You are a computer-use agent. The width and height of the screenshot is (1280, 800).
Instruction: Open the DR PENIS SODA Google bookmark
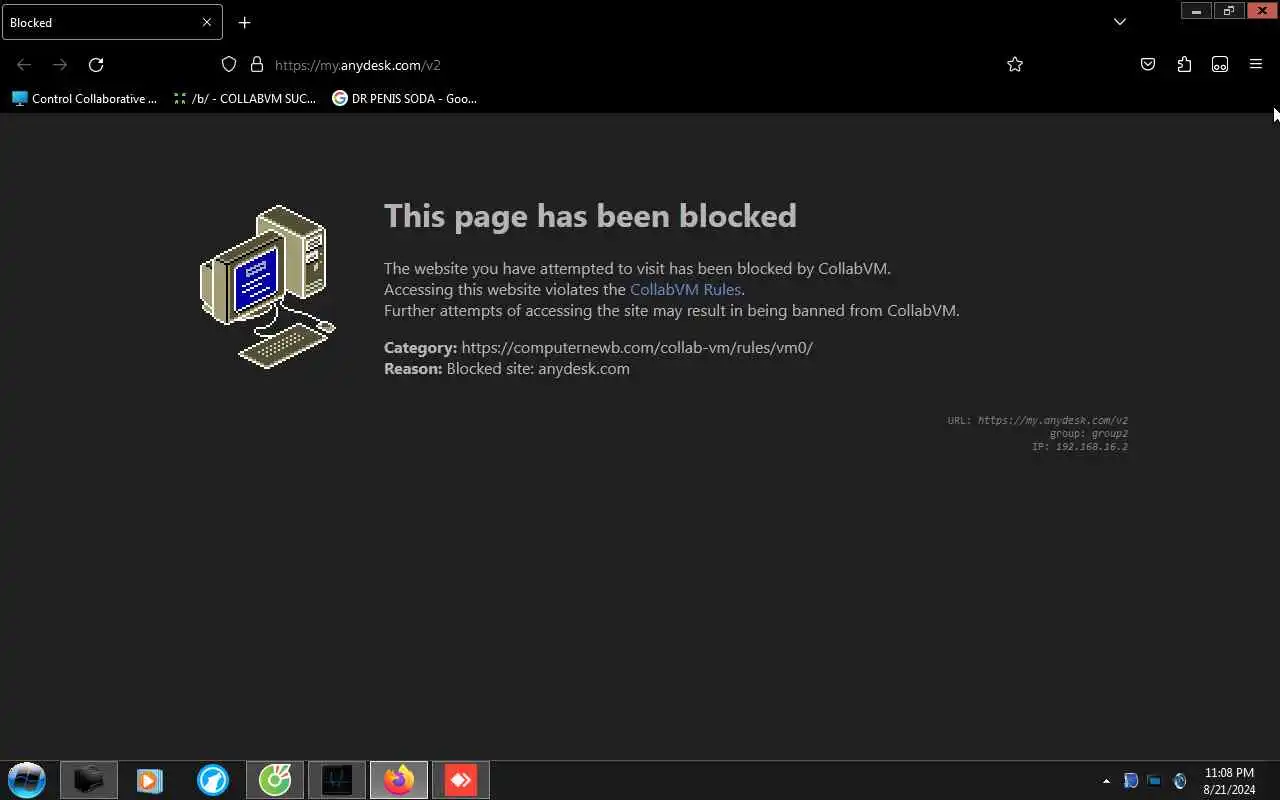tap(405, 99)
